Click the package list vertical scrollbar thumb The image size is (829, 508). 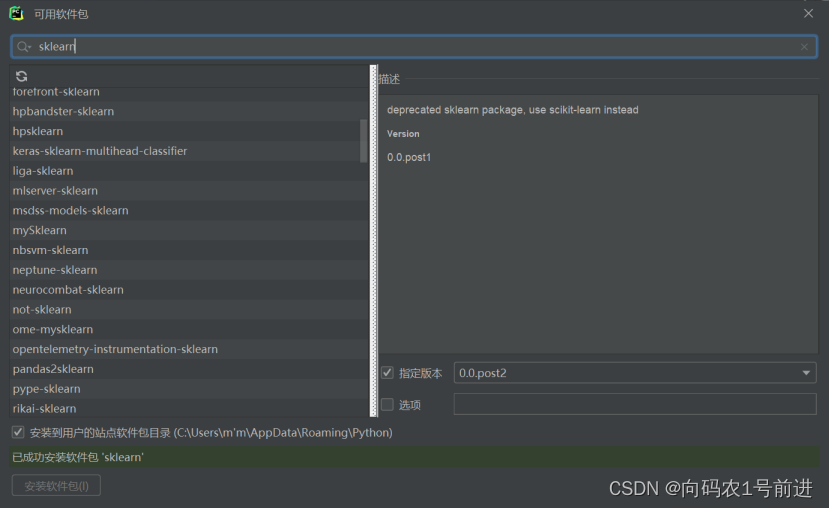coord(363,141)
